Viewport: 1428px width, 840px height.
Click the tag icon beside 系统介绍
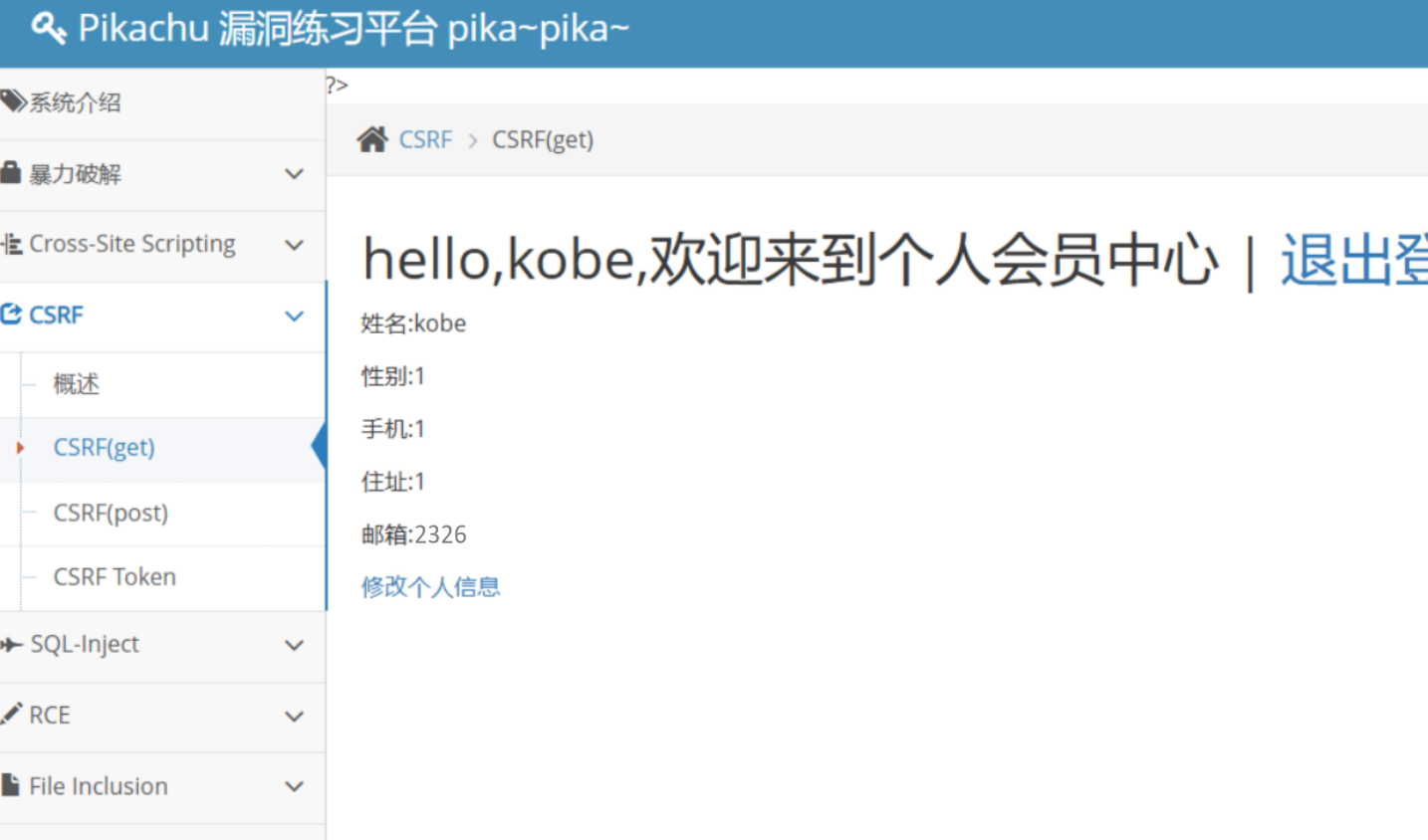(13, 102)
